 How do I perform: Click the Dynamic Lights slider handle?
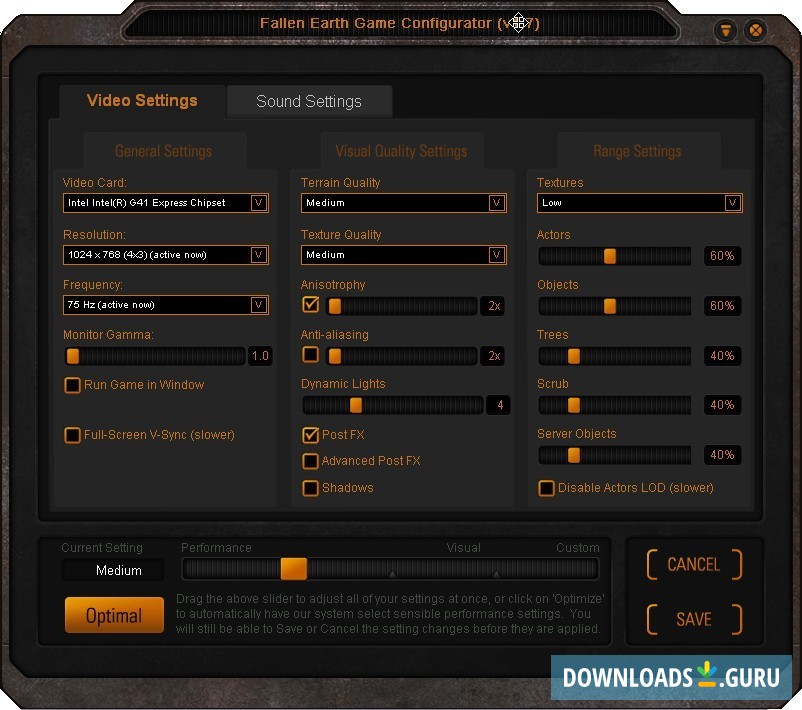[356, 405]
